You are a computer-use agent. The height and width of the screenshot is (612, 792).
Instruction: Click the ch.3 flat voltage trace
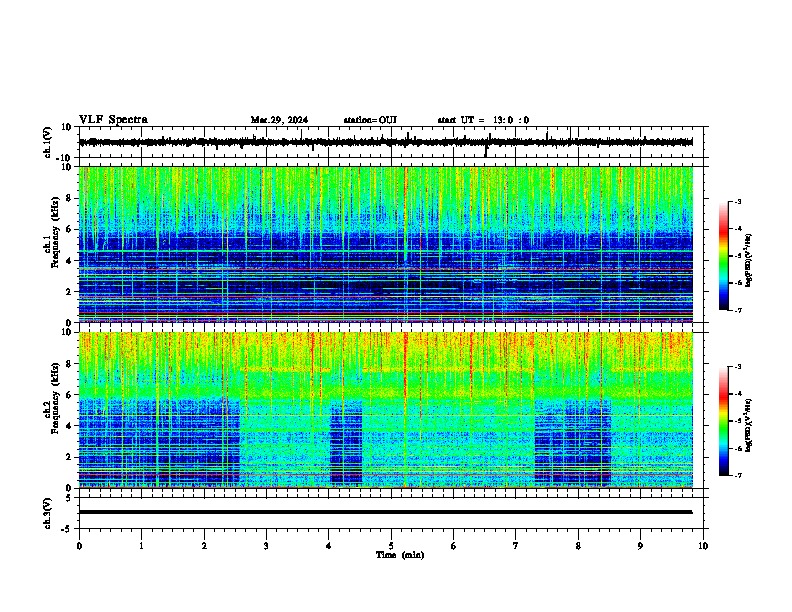385,512
